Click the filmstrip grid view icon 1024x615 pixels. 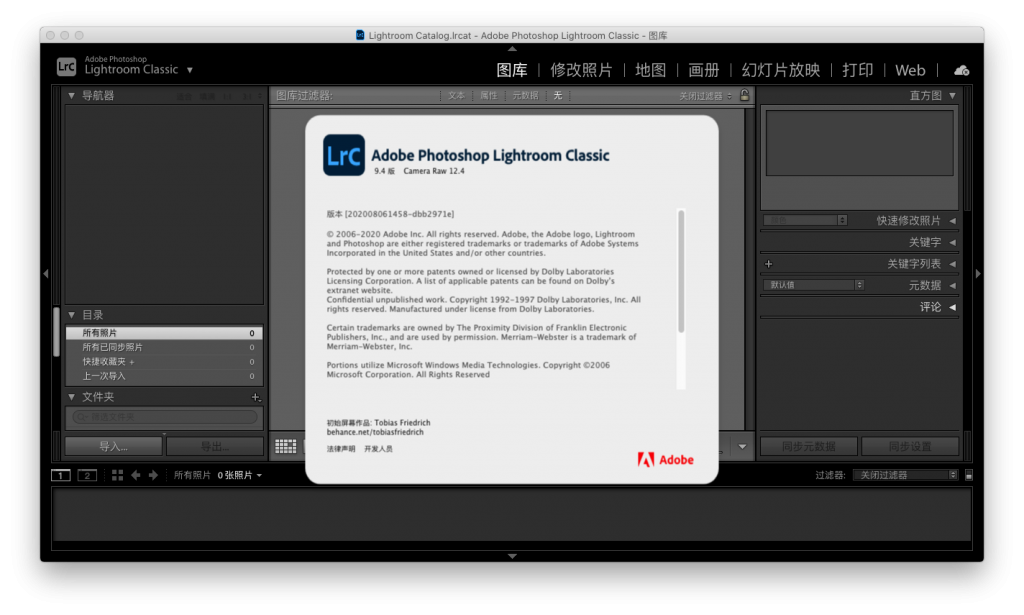point(118,475)
